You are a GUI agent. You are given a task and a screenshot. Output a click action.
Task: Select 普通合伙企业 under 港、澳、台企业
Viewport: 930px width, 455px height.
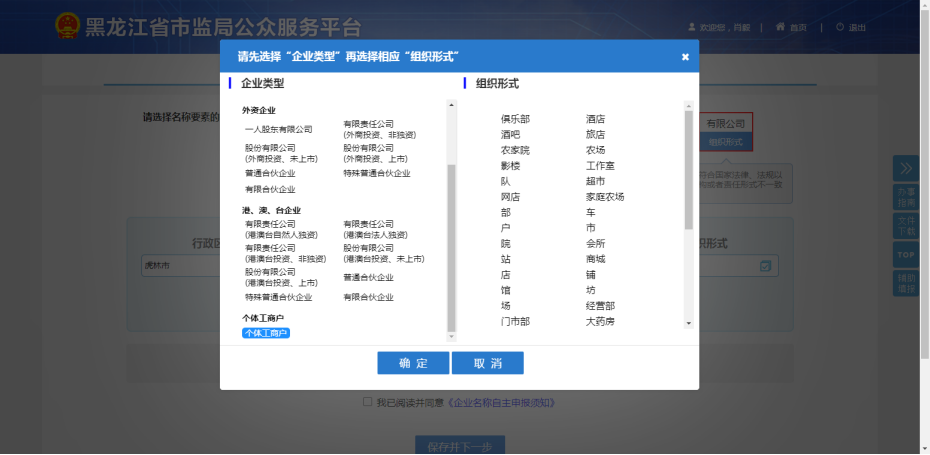[x=368, y=277]
